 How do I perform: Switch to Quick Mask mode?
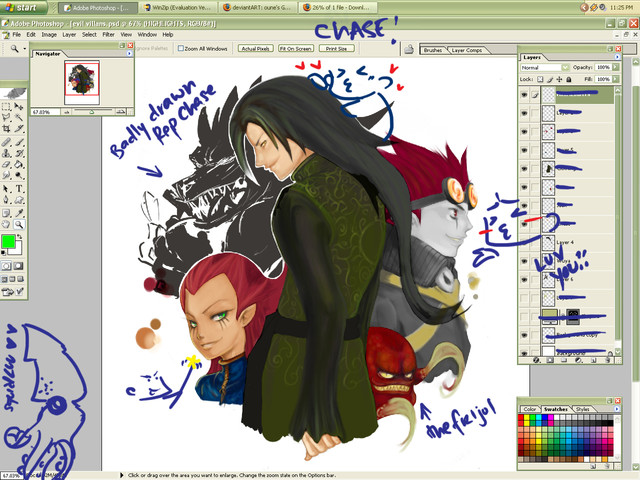tap(18, 266)
